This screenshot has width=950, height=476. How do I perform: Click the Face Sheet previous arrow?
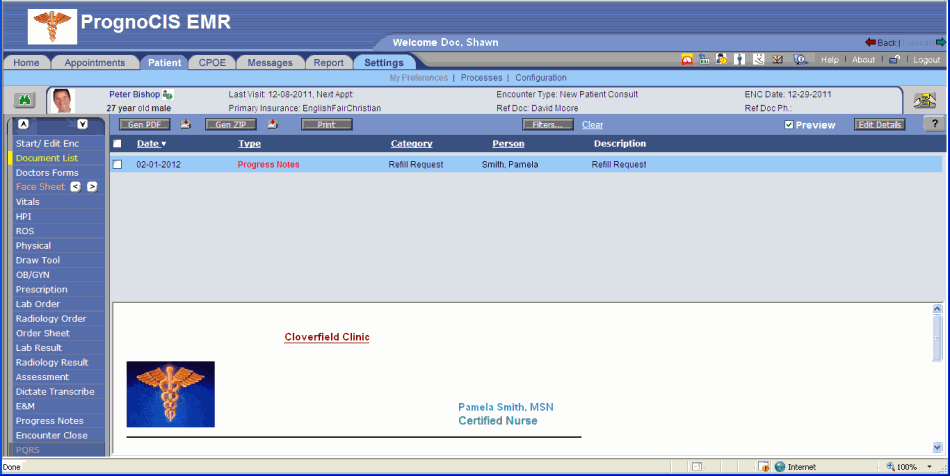(75, 187)
